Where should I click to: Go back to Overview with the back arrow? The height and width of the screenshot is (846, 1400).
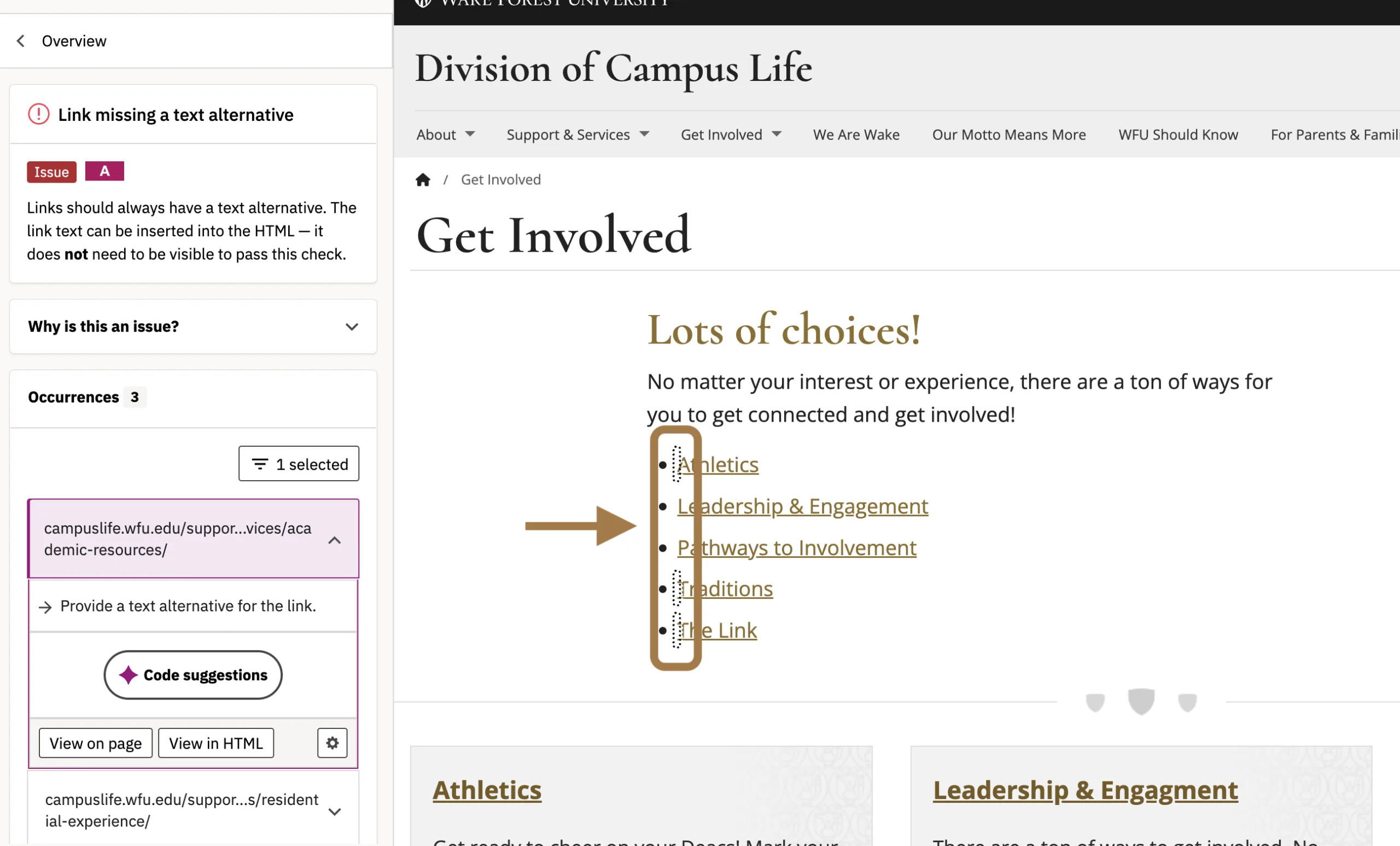[21, 41]
